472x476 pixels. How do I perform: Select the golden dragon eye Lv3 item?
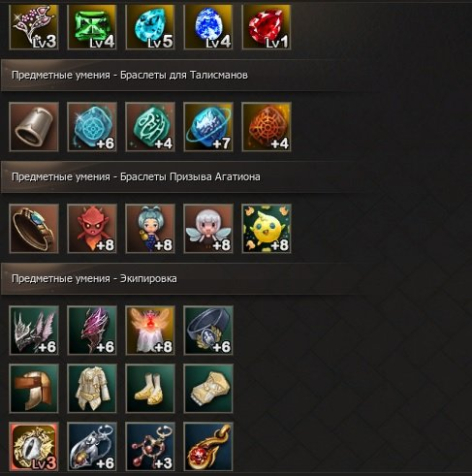[34, 447]
